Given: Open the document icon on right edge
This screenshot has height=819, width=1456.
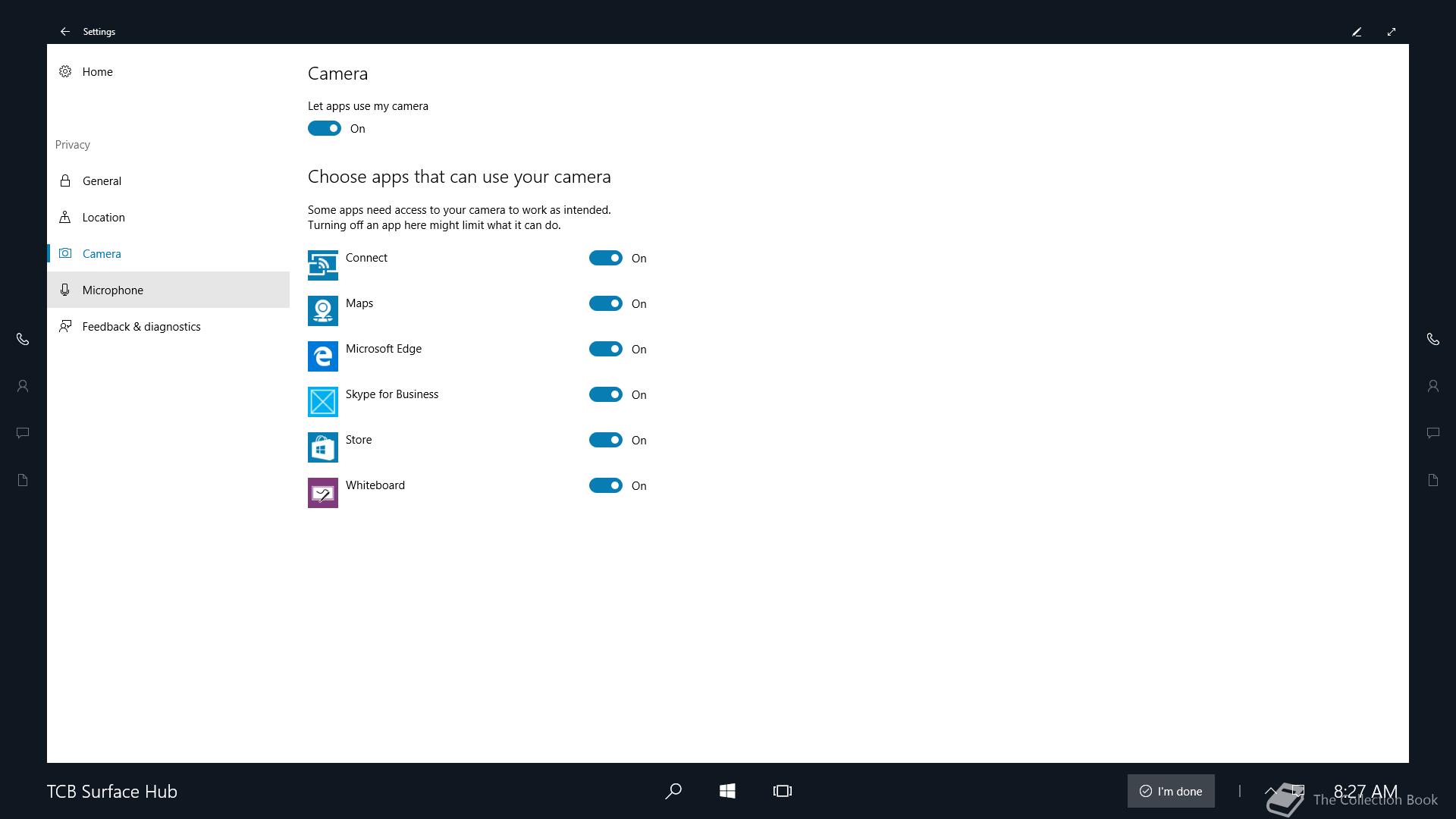Looking at the screenshot, I should click(x=1433, y=480).
